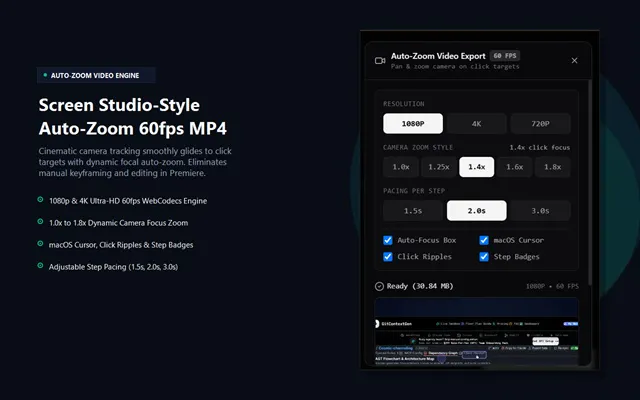Choose 1.6x camera zoom style
The image size is (640, 400).
(x=514, y=167)
